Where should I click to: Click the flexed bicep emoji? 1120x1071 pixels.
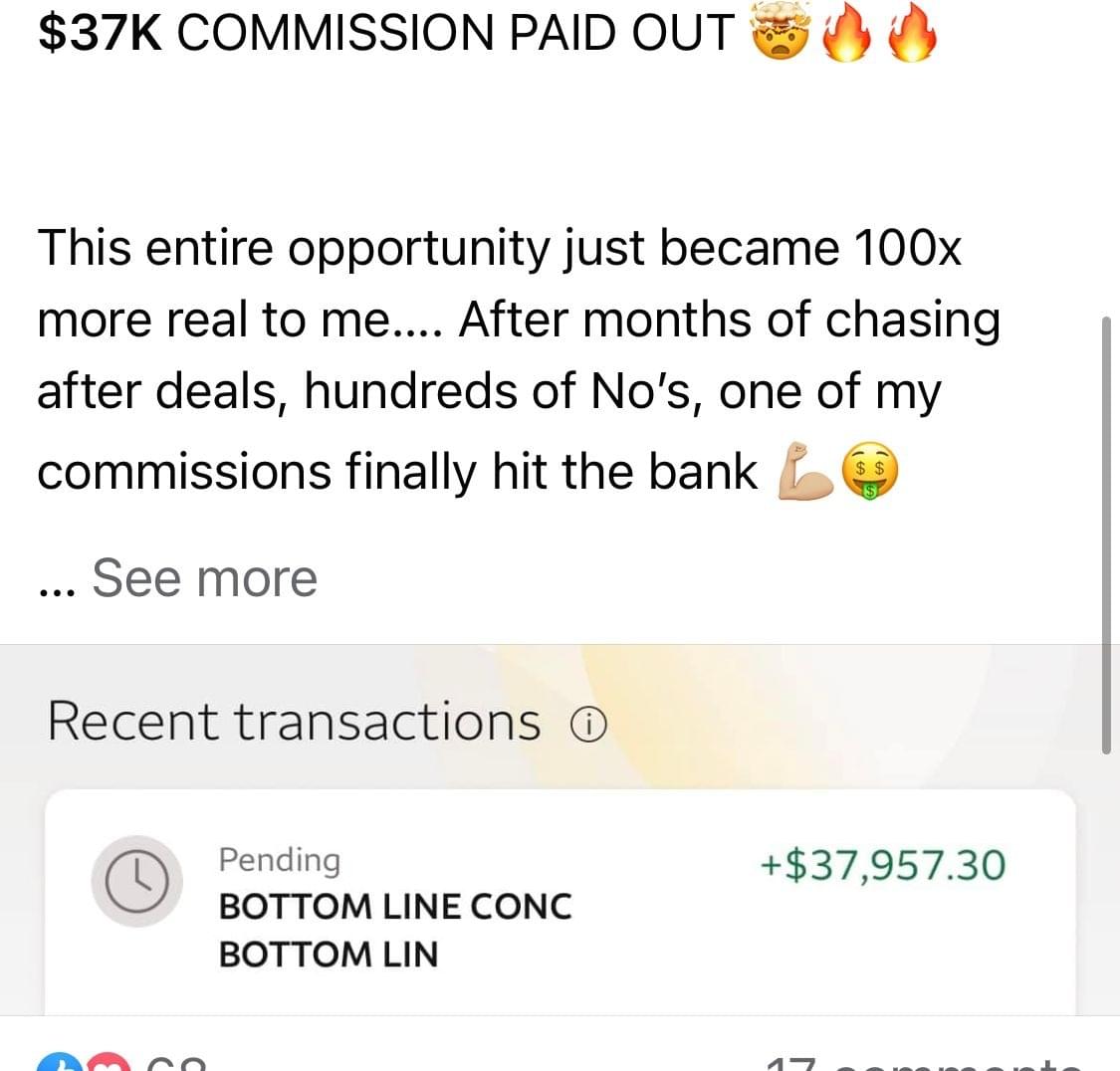coord(802,472)
